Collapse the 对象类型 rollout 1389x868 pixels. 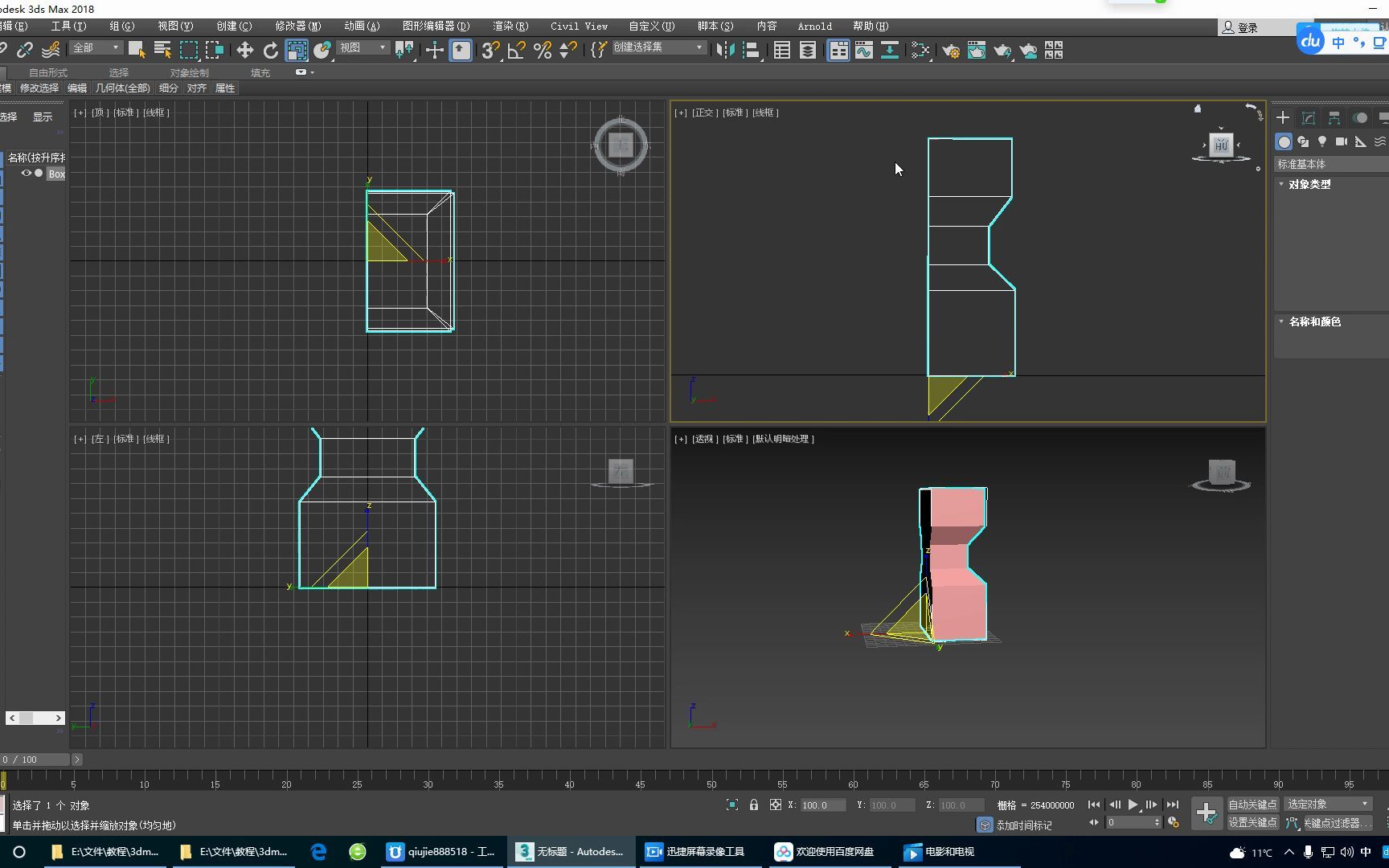pyautogui.click(x=1309, y=184)
